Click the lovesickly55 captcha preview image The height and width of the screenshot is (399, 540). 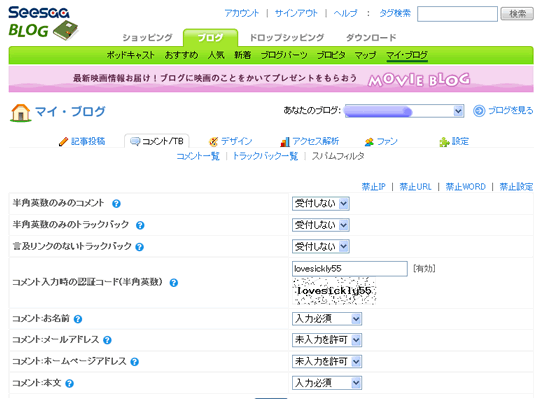tap(334, 291)
